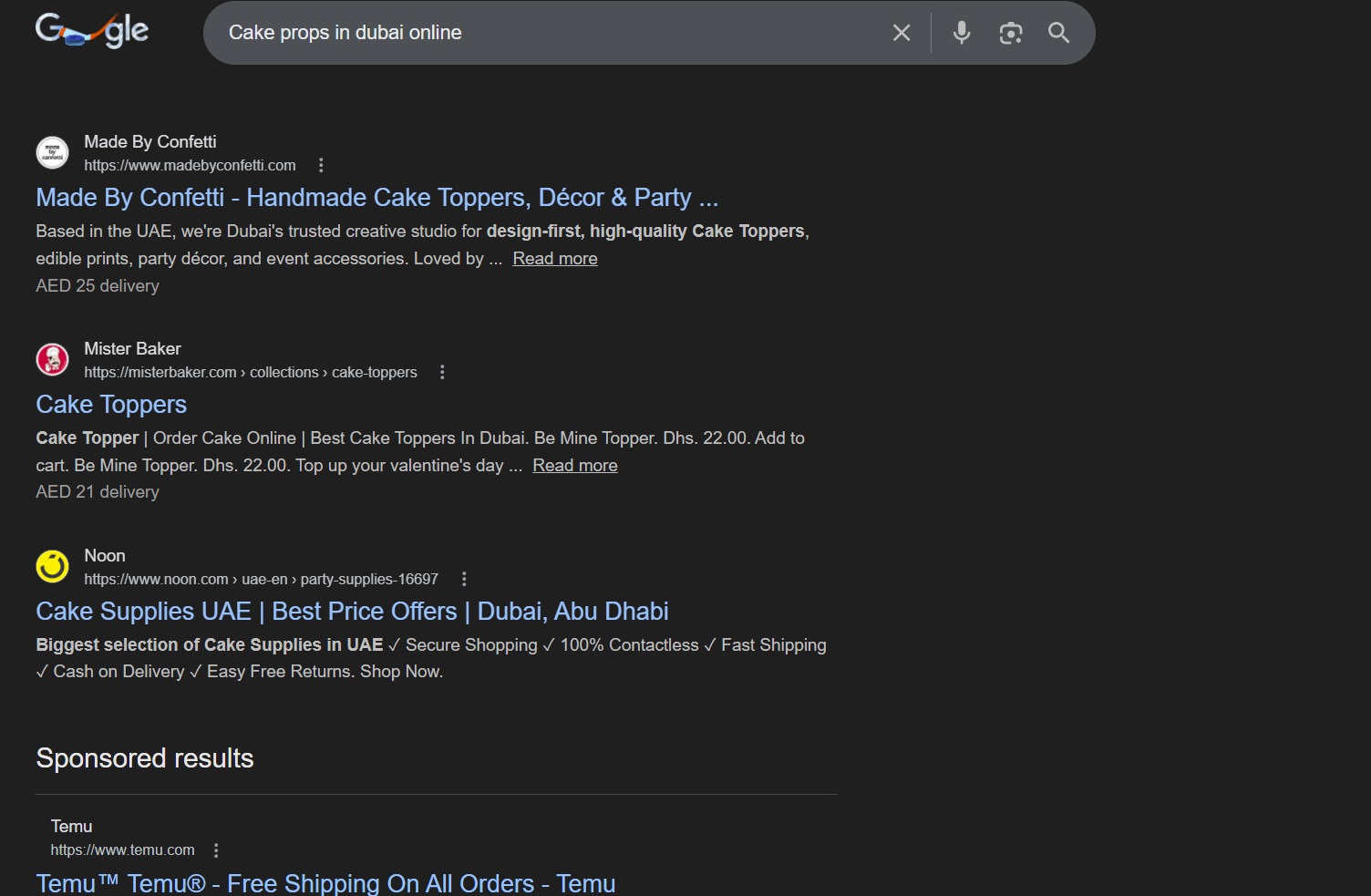1371x896 pixels.
Task: Open more options for Made By Confetti result
Action: (x=320, y=165)
